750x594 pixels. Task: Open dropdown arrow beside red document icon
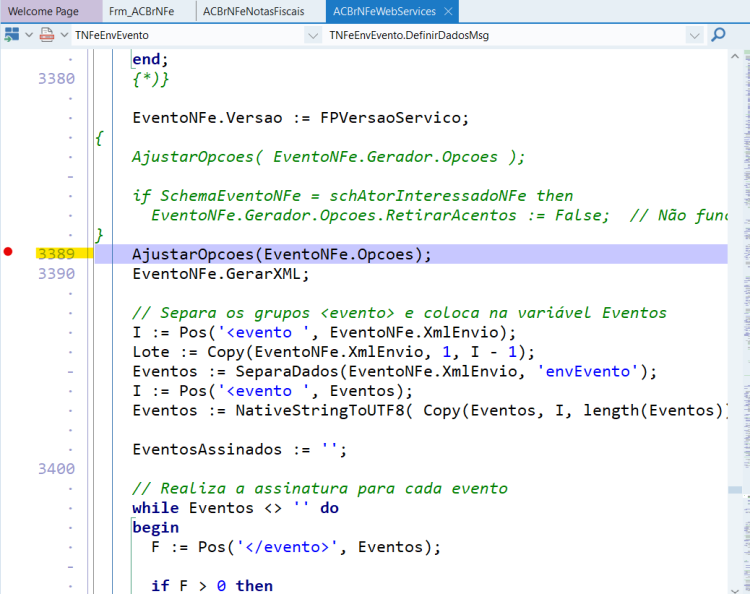pyautogui.click(x=64, y=35)
